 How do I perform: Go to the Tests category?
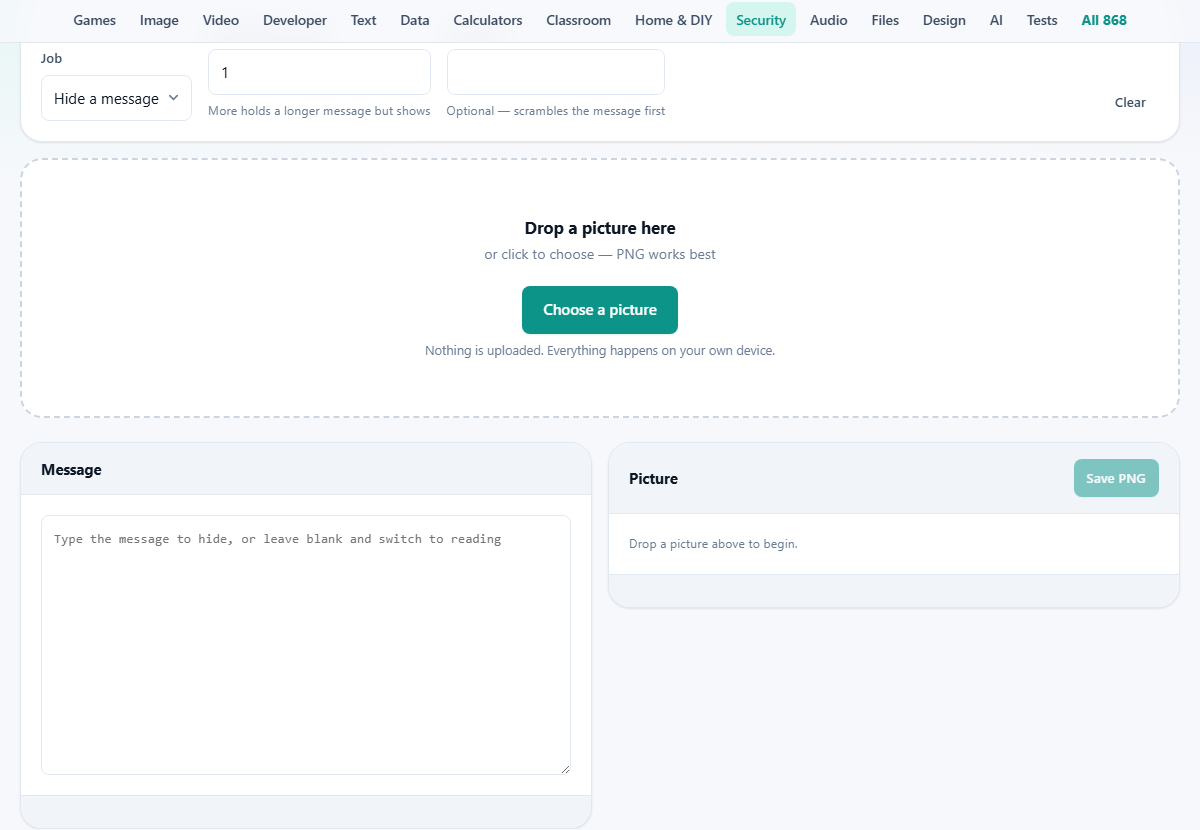1042,20
